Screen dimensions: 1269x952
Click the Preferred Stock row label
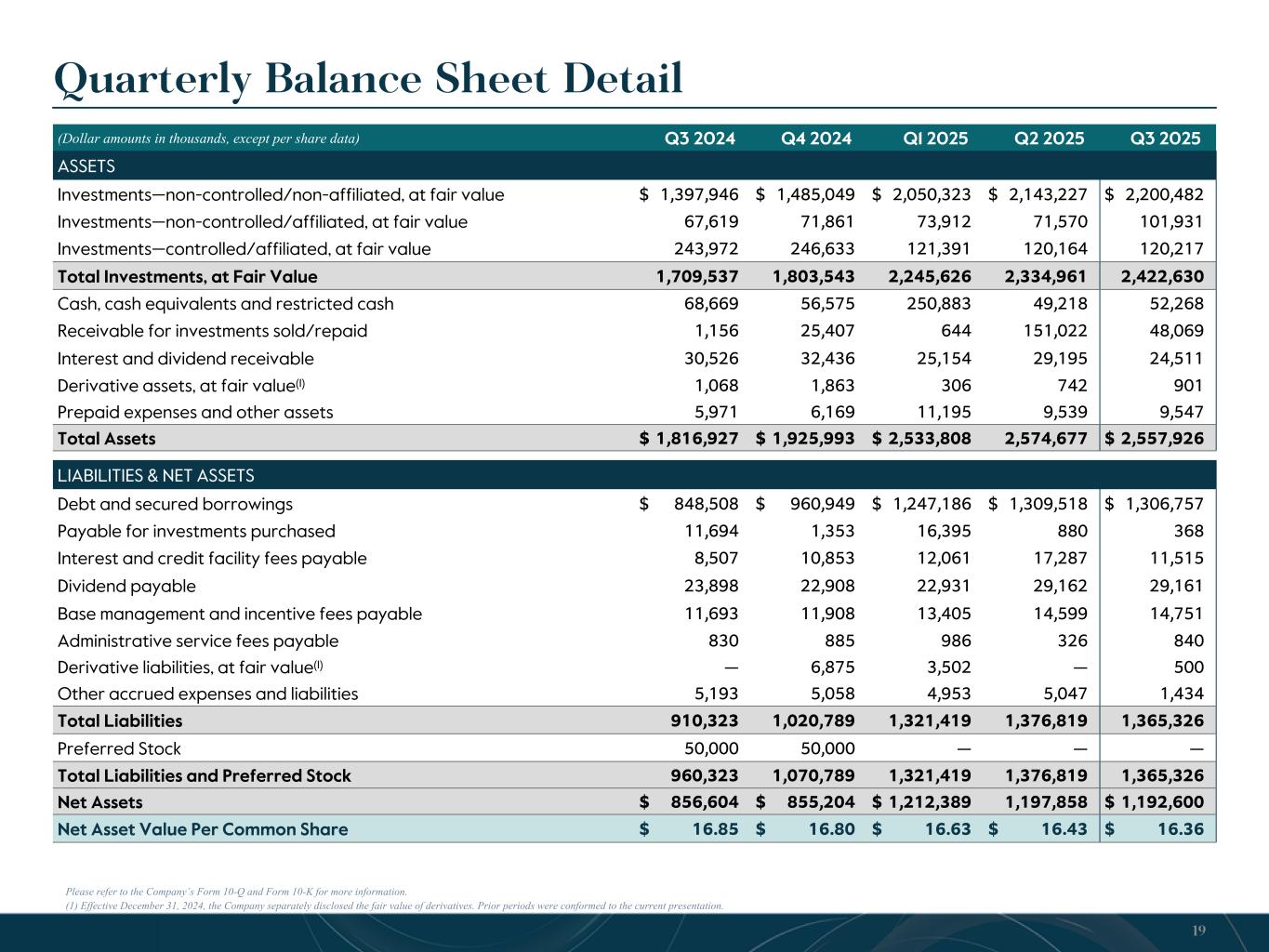[119, 748]
